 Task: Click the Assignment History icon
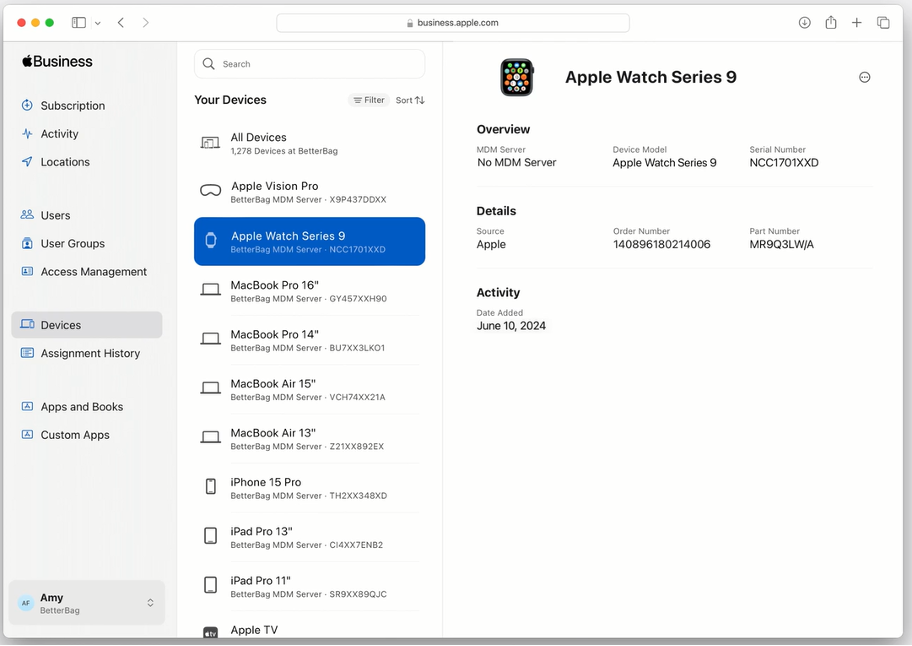coord(27,352)
